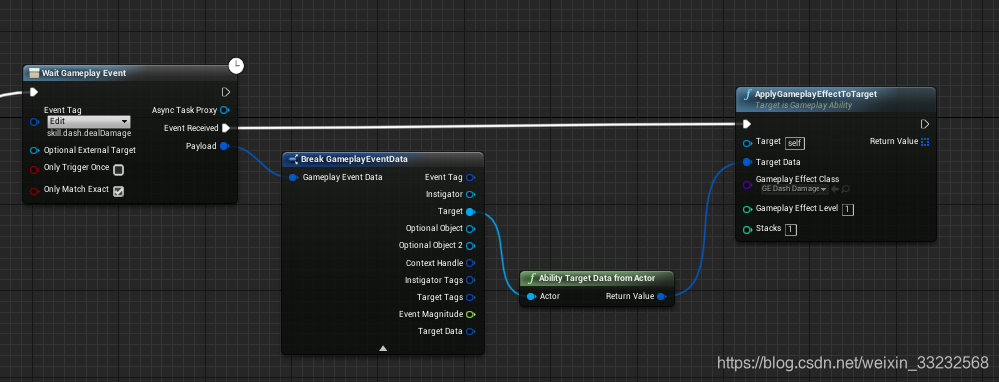This screenshot has height=382, width=999.
Task: Click the ApplyGameplayEffectToTarget input execution pin
Action: click(747, 124)
